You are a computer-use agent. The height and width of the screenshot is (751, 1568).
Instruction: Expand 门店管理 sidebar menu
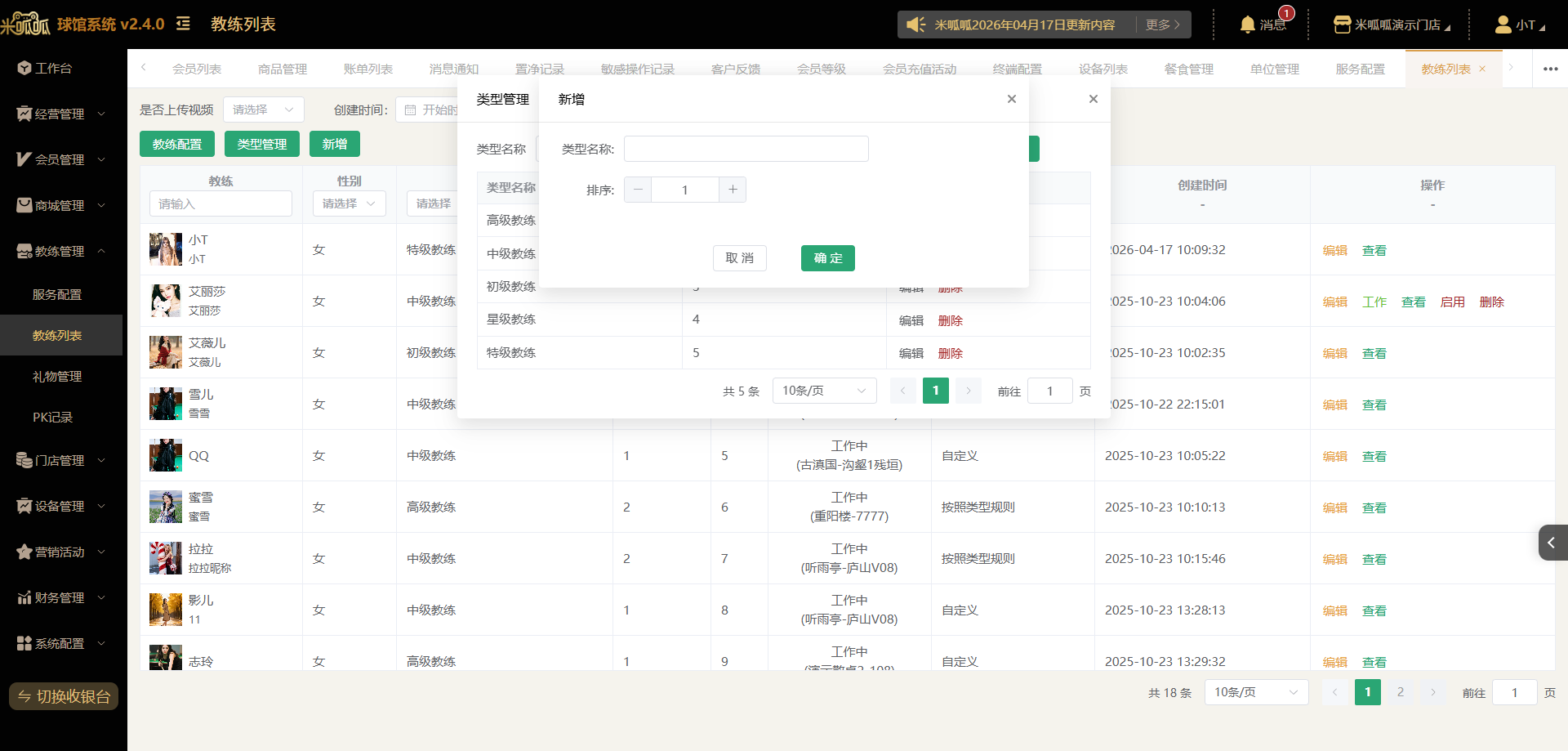click(x=61, y=460)
